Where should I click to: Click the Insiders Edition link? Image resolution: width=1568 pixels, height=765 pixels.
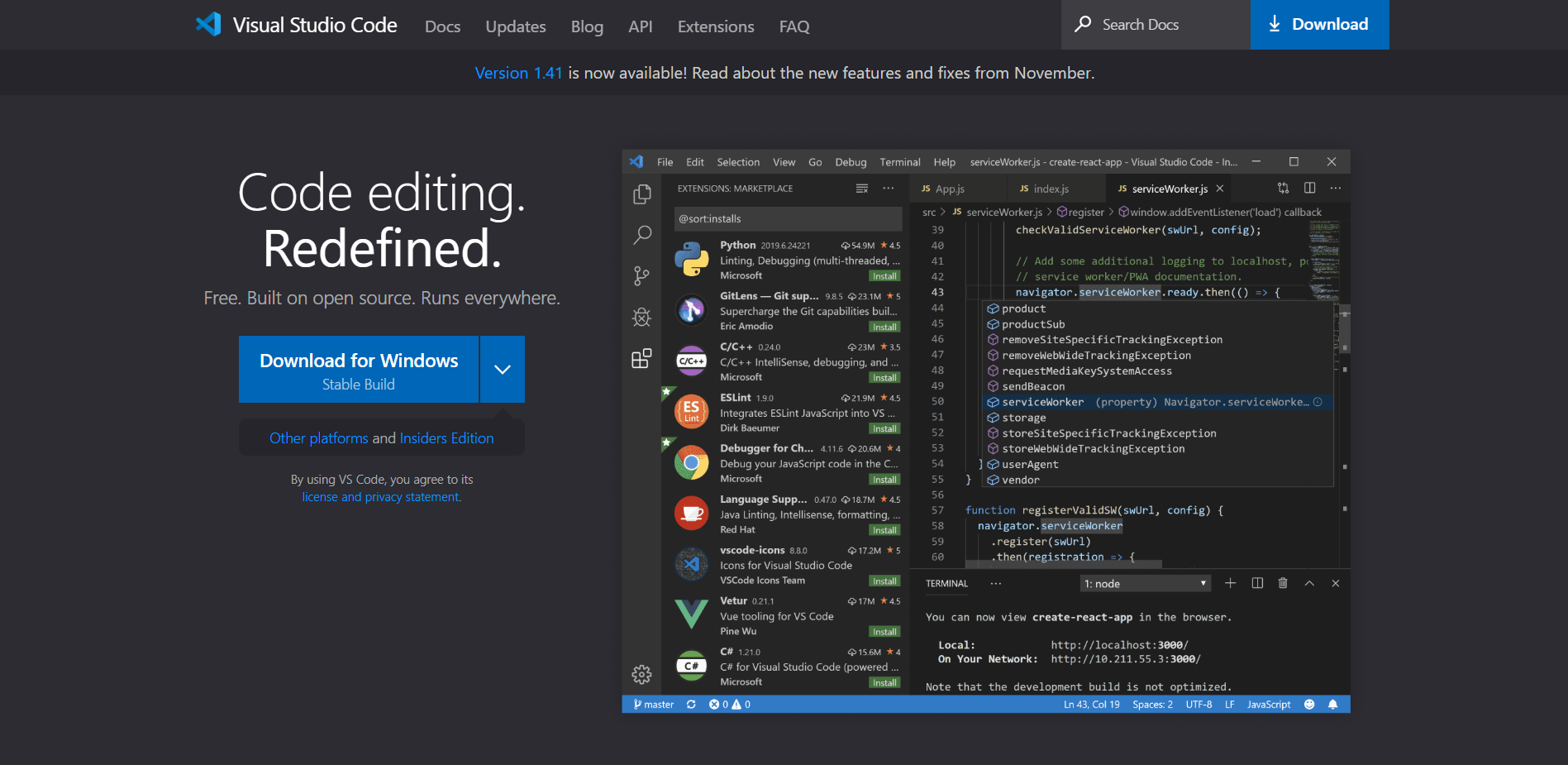click(x=446, y=438)
